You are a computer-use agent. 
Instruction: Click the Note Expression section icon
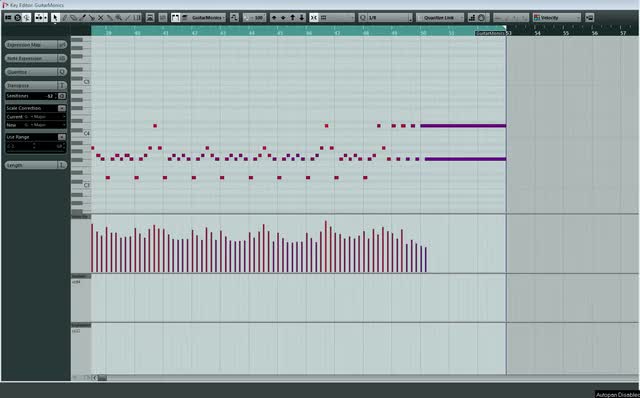point(62,58)
